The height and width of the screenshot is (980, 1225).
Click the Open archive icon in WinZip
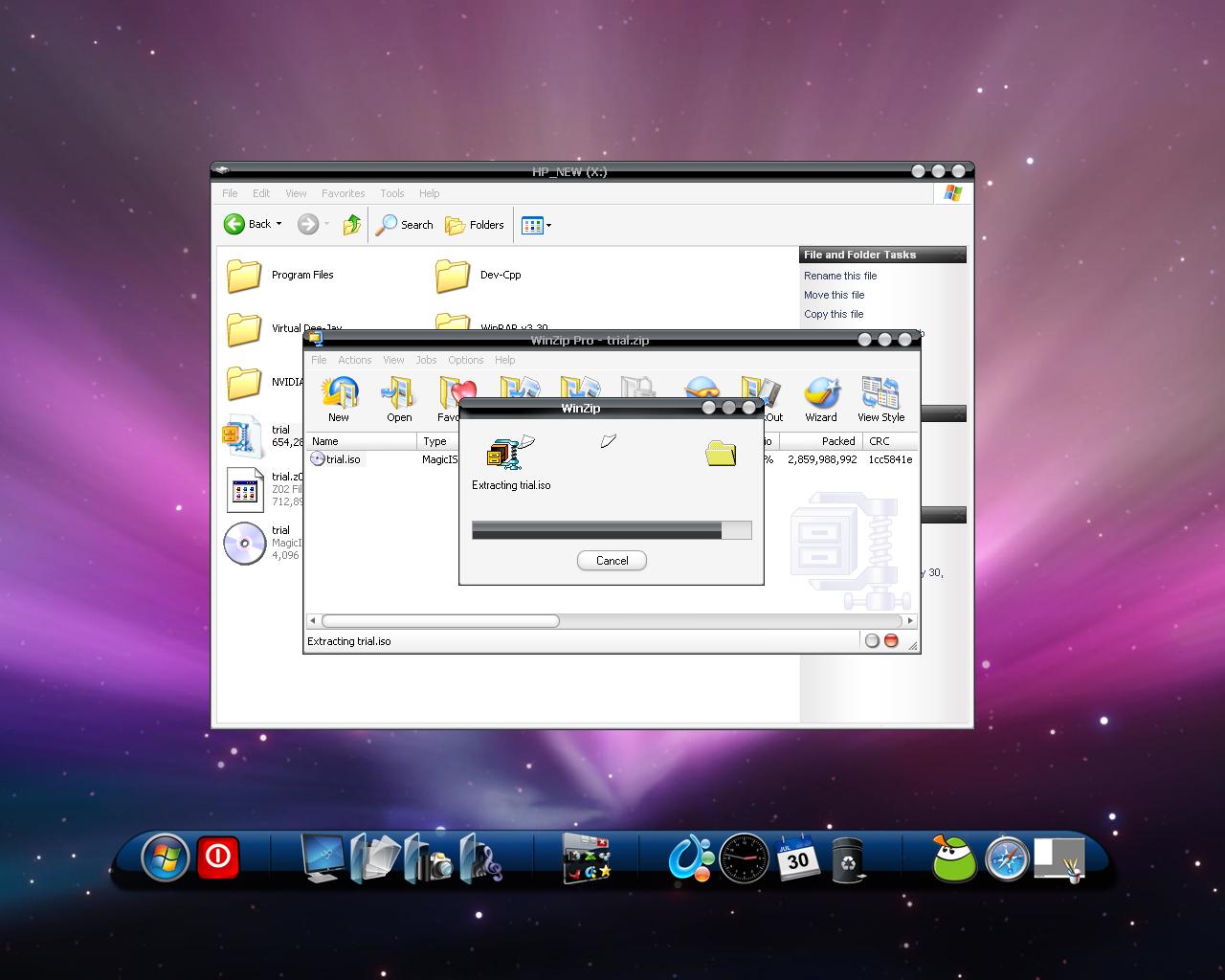point(398,399)
